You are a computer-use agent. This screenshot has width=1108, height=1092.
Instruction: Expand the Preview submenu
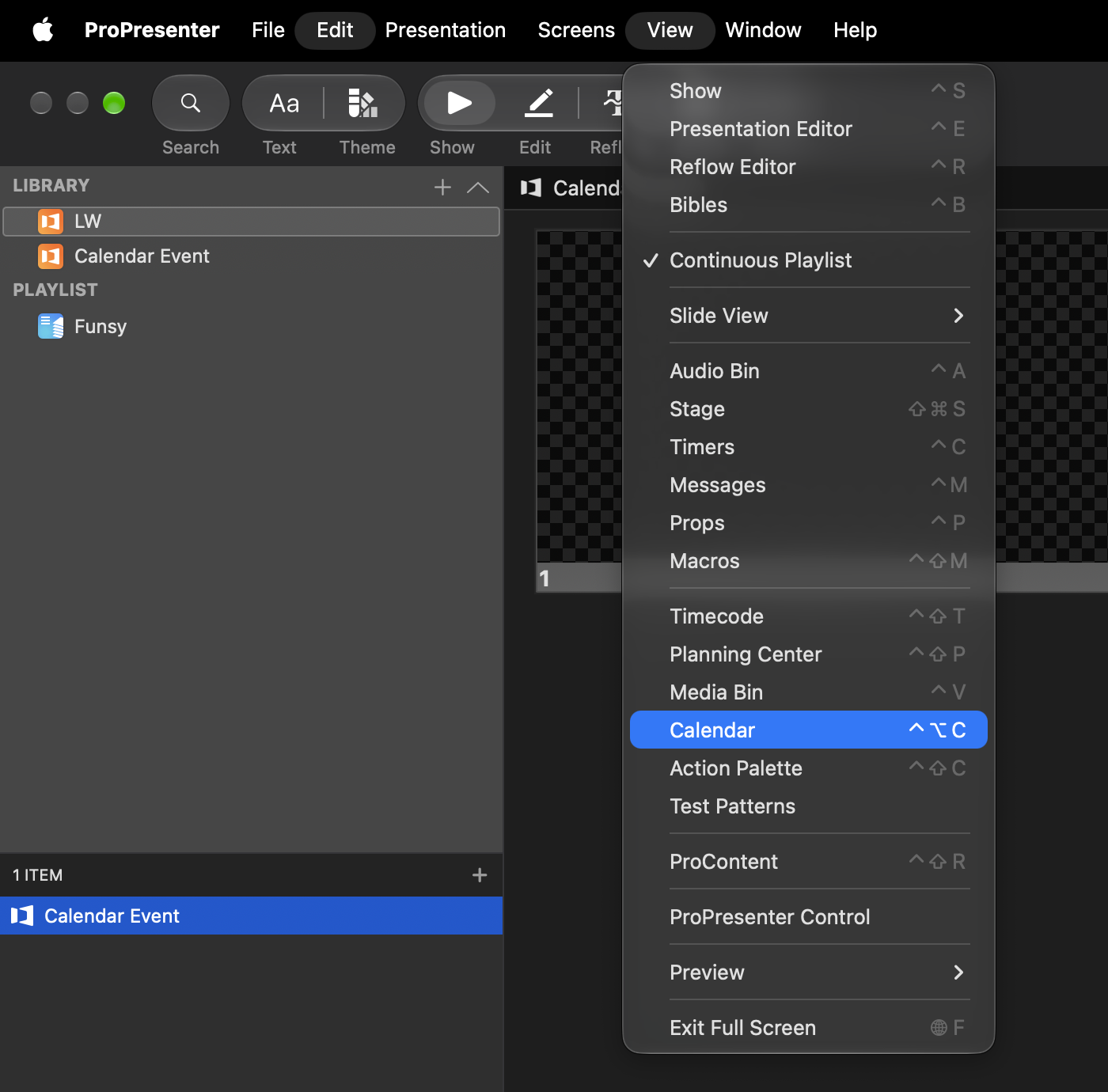click(809, 973)
